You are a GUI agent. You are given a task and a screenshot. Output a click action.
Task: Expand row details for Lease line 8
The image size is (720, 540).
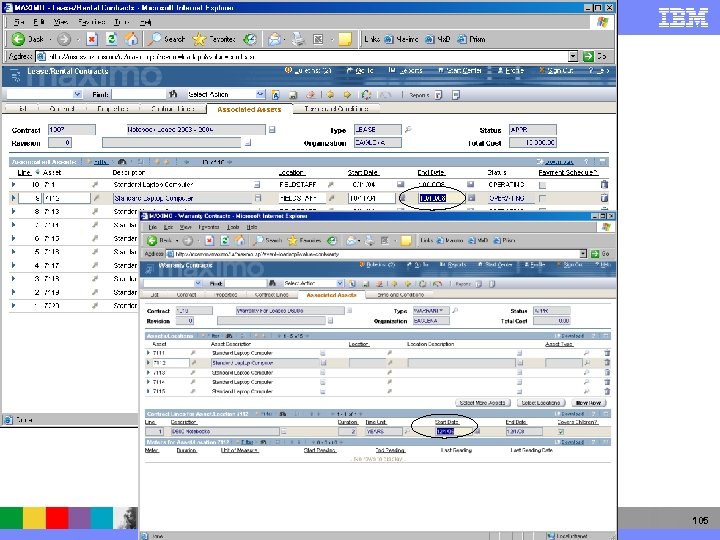click(x=13, y=212)
